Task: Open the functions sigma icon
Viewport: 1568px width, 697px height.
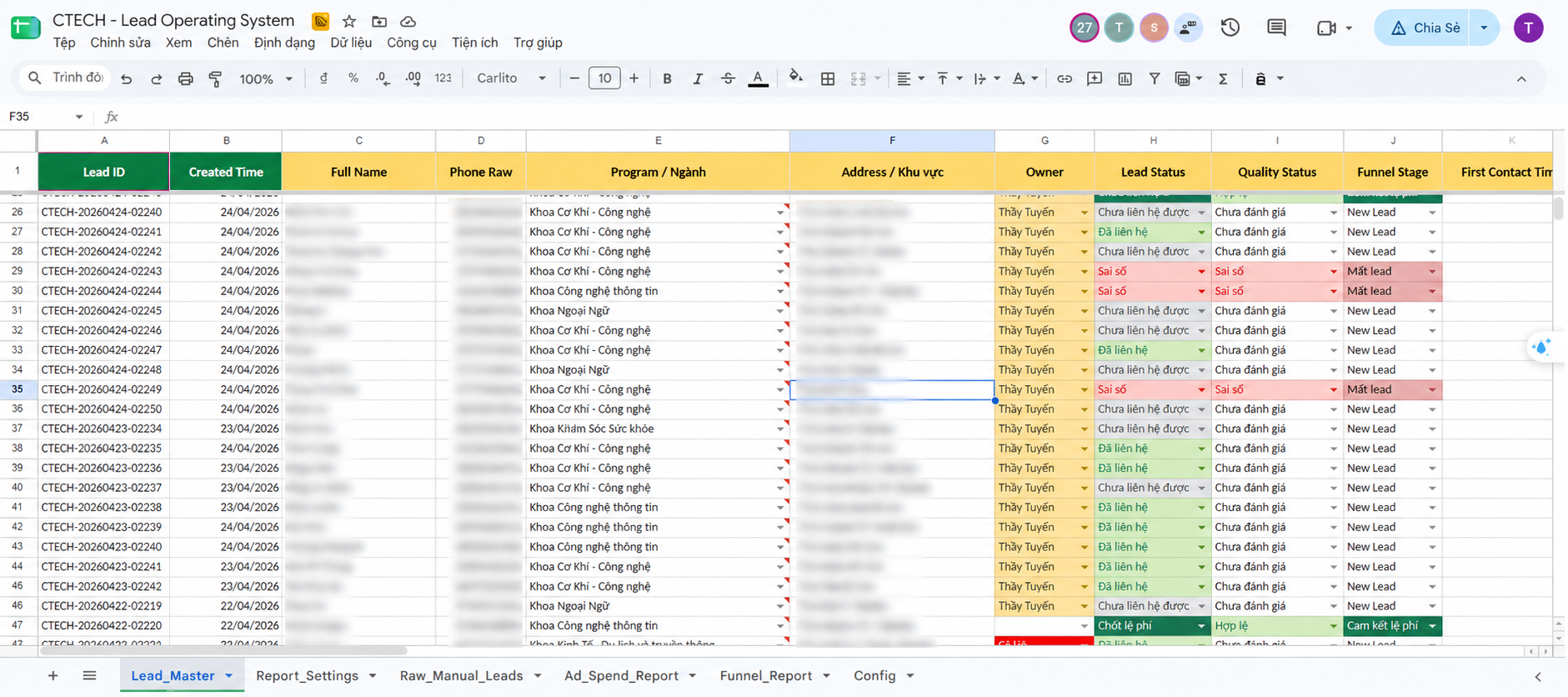Action: [x=1223, y=78]
